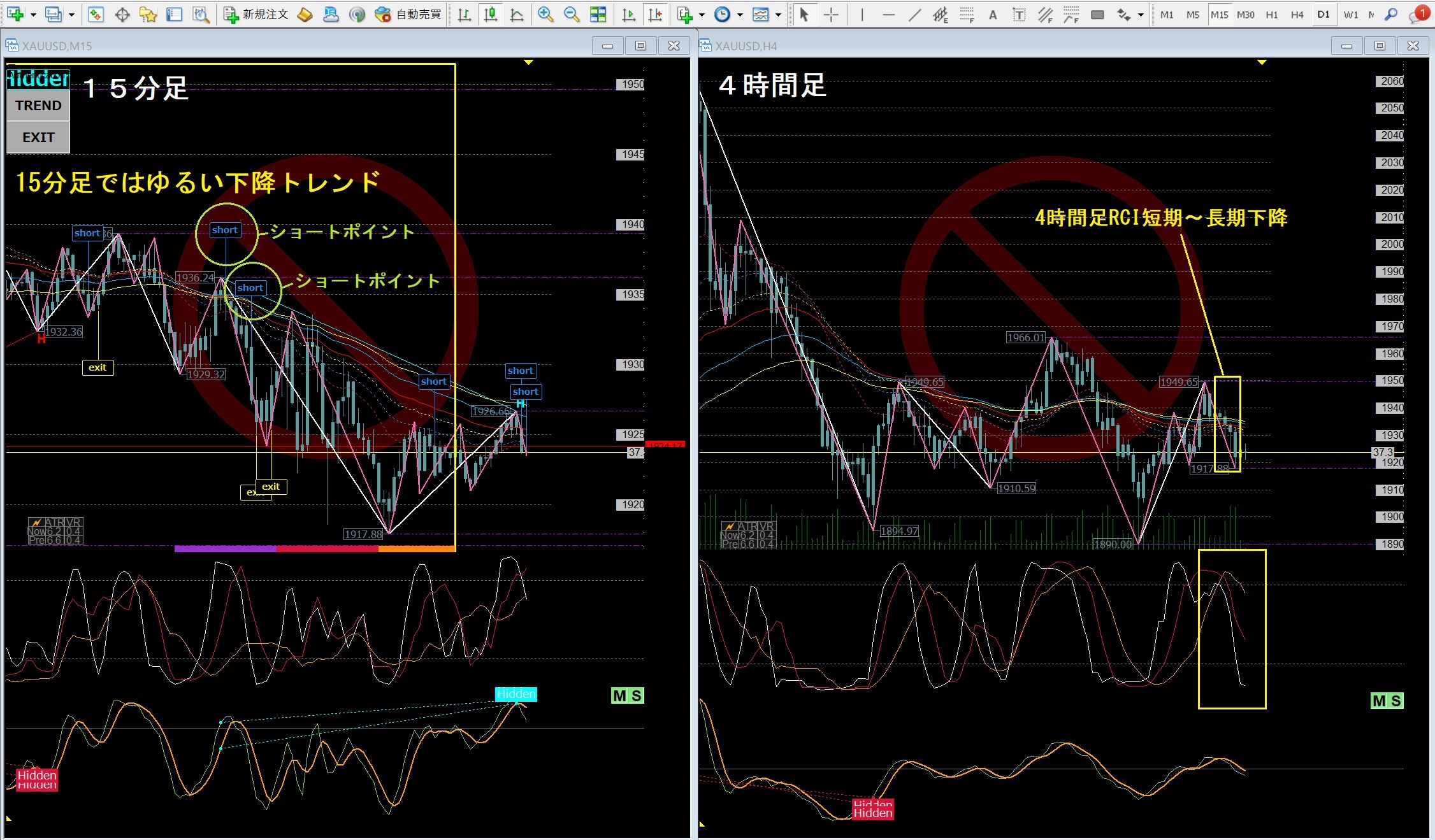Select the horizontal line tool
The image size is (1435, 840).
tap(888, 14)
